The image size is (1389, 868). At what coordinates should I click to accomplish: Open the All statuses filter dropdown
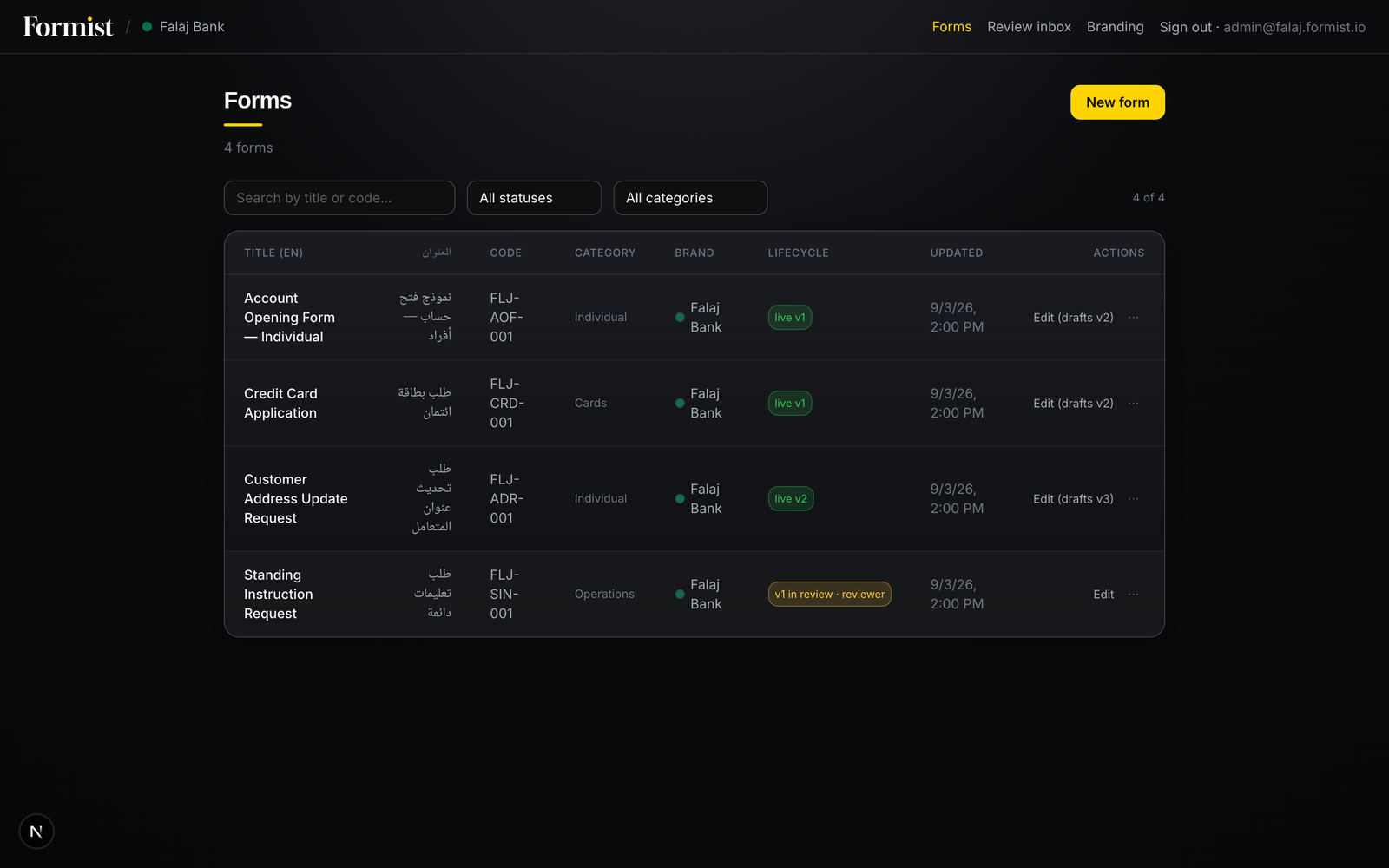534,198
